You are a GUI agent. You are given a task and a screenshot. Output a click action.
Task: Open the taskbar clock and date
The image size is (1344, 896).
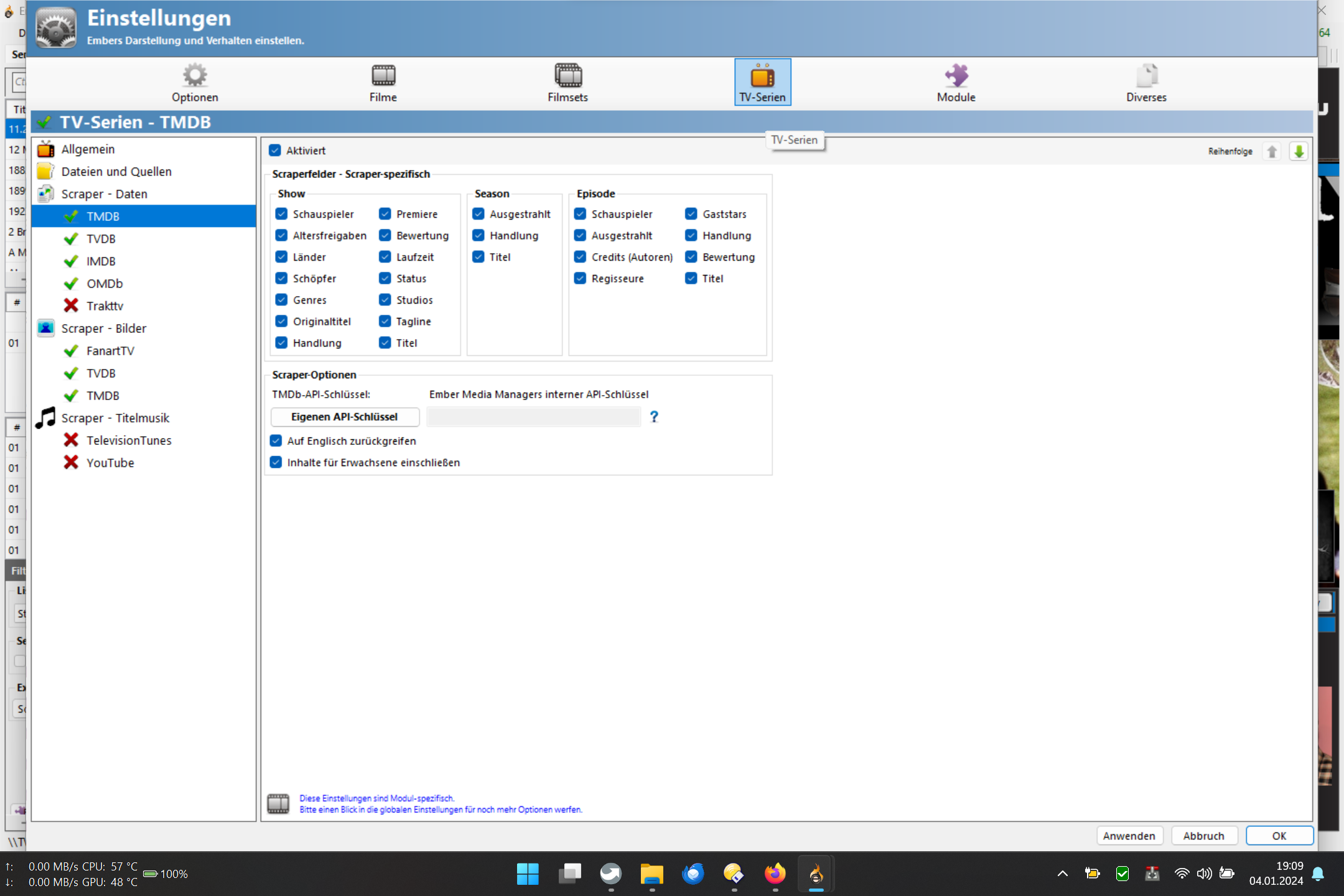click(1276, 874)
